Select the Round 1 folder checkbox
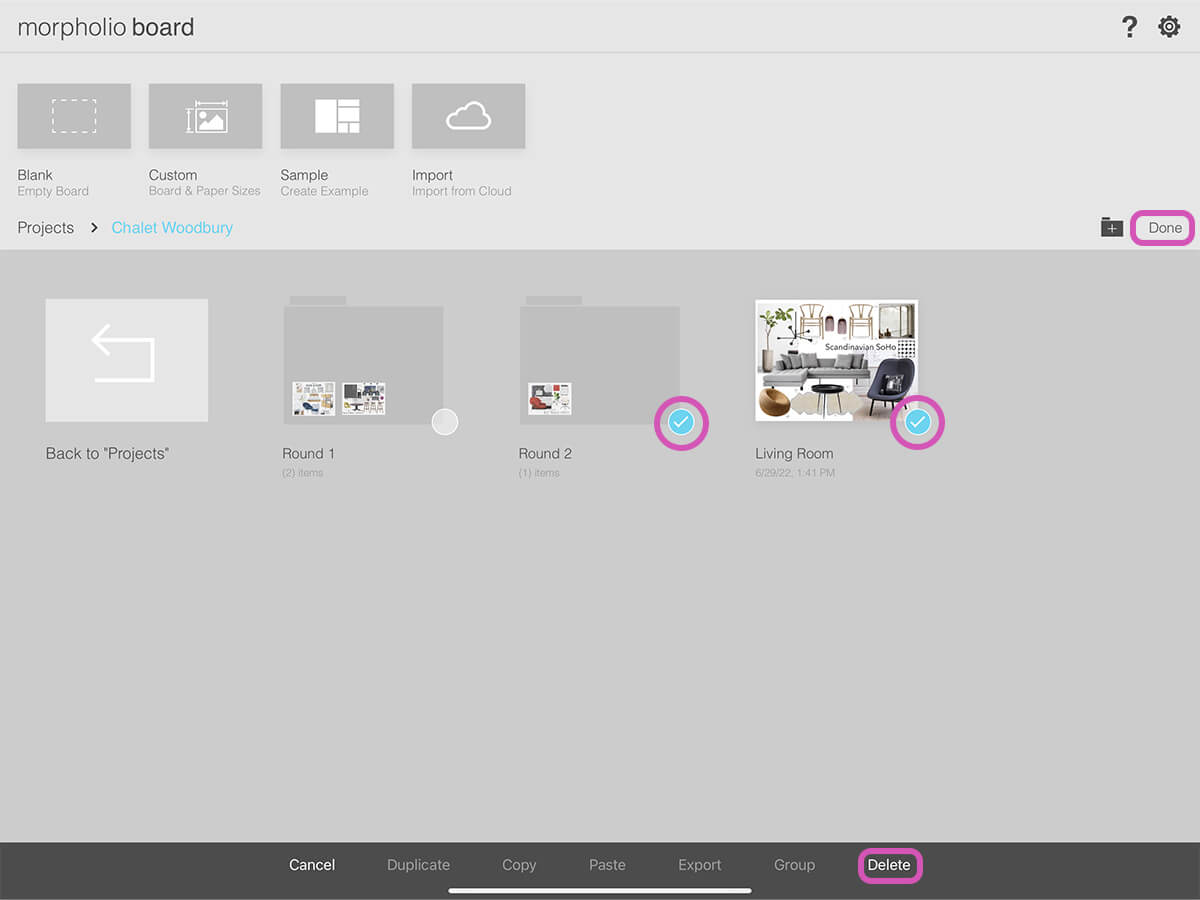Screen dimensions: 1200x900 tap(444, 422)
